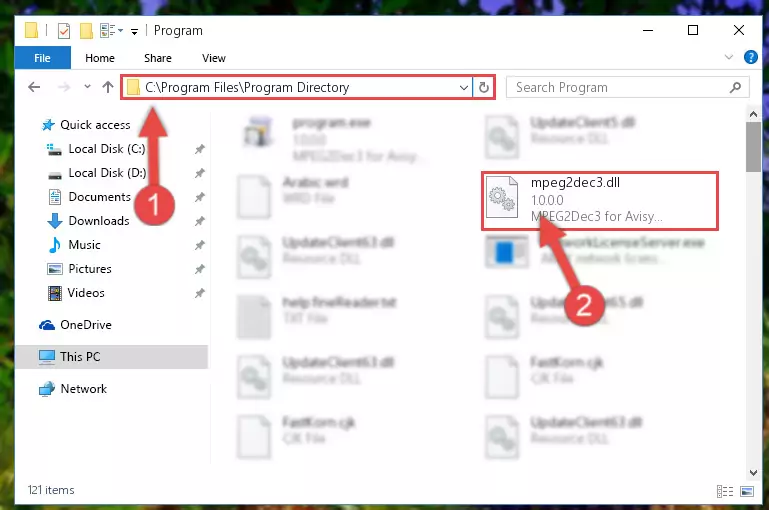Open the recent locations dropdown

[x=87, y=87]
